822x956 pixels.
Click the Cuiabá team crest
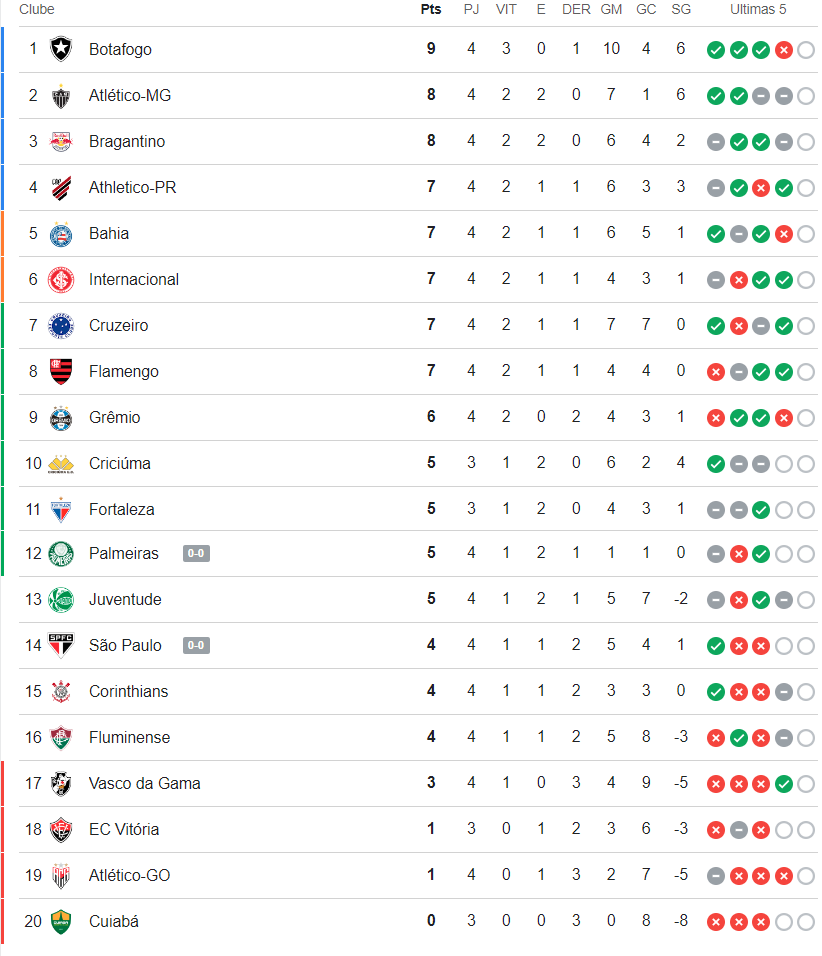tap(61, 921)
